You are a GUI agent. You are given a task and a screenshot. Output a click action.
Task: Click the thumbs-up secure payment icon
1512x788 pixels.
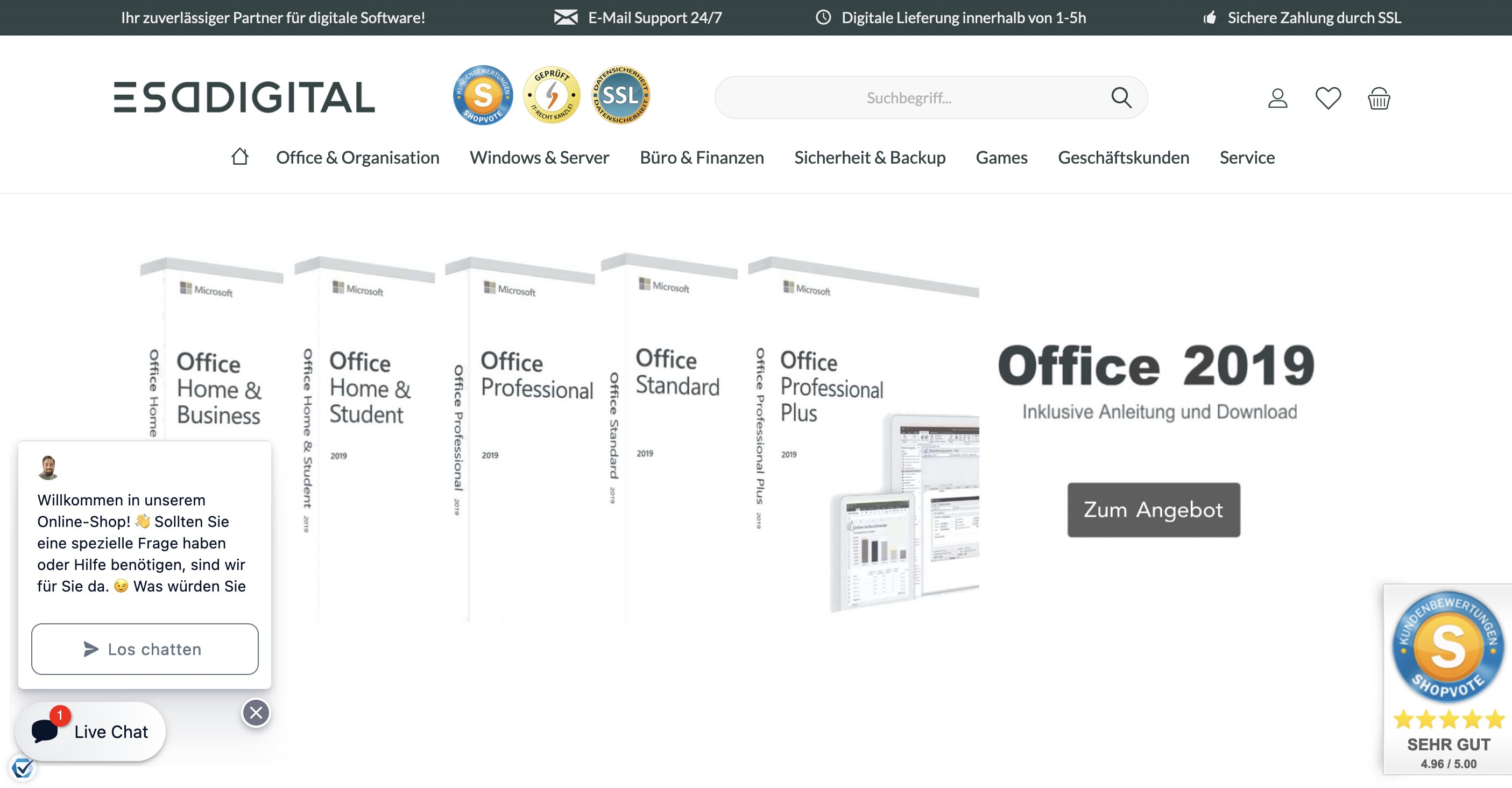pos(1210,18)
